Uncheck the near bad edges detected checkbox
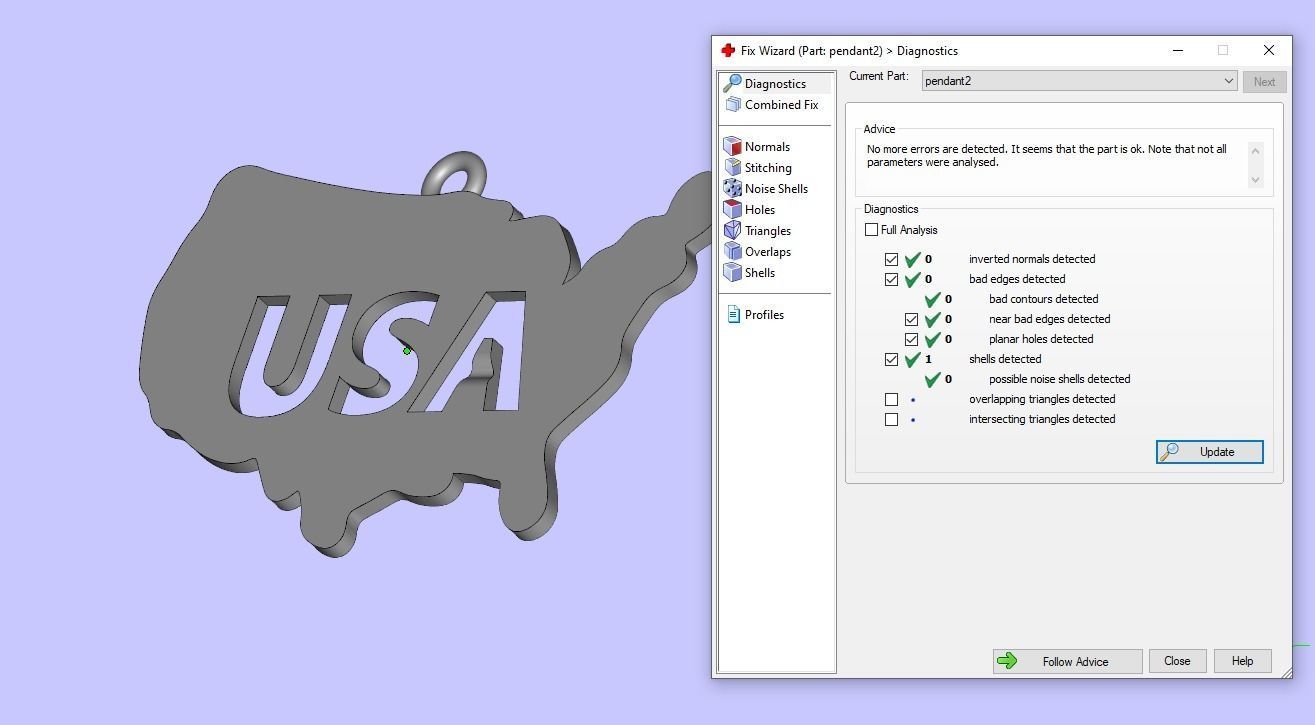Image resolution: width=1315 pixels, height=725 pixels. pos(911,319)
